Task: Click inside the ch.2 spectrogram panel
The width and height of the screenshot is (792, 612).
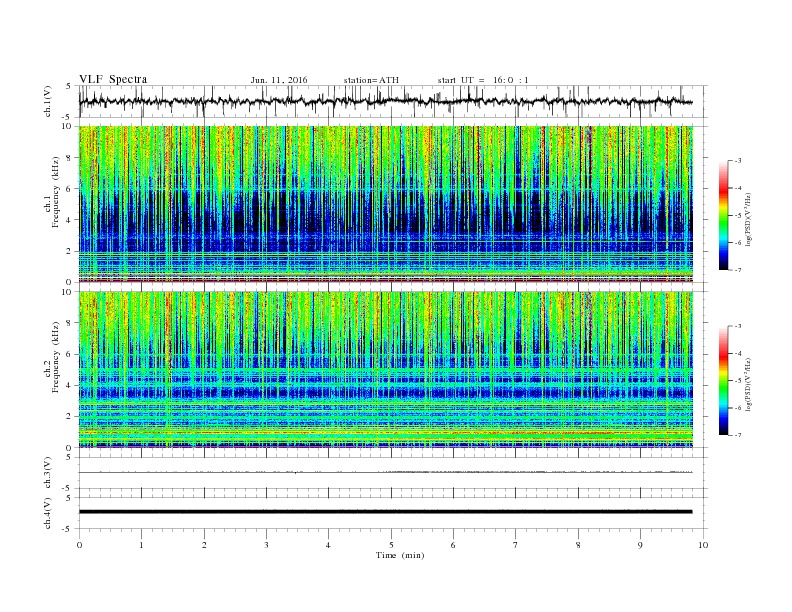Action: (x=386, y=369)
